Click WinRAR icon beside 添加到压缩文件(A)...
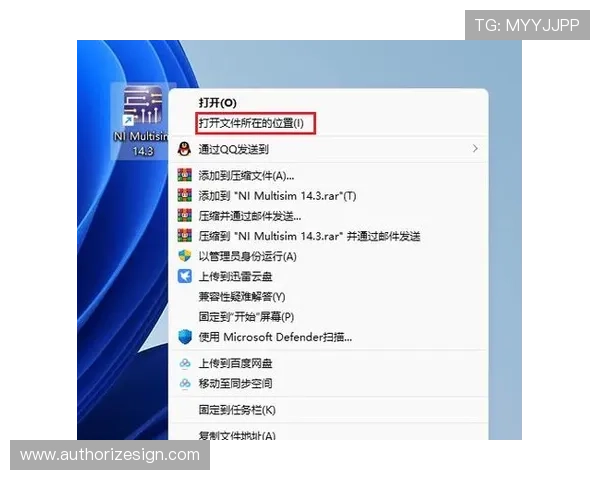Screen dimensions: 600x480 tap(184, 175)
